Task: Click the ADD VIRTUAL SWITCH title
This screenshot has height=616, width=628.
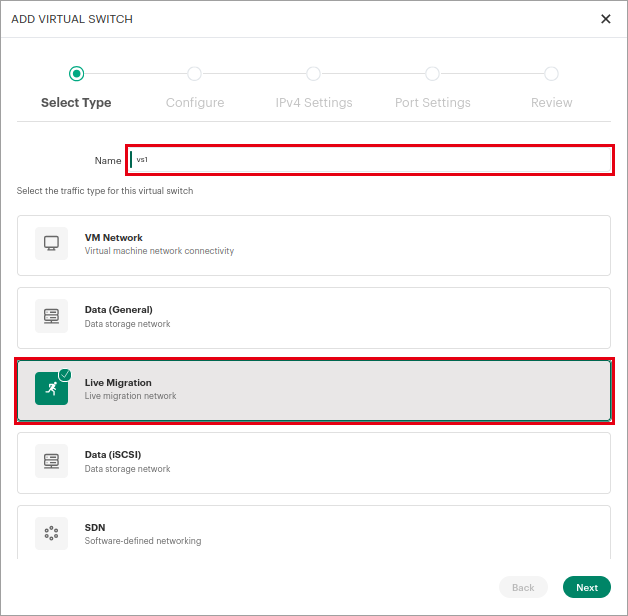Action: point(72,19)
